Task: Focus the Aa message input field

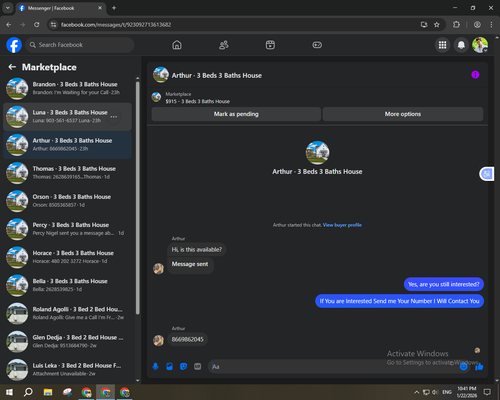Action: [x=333, y=367]
